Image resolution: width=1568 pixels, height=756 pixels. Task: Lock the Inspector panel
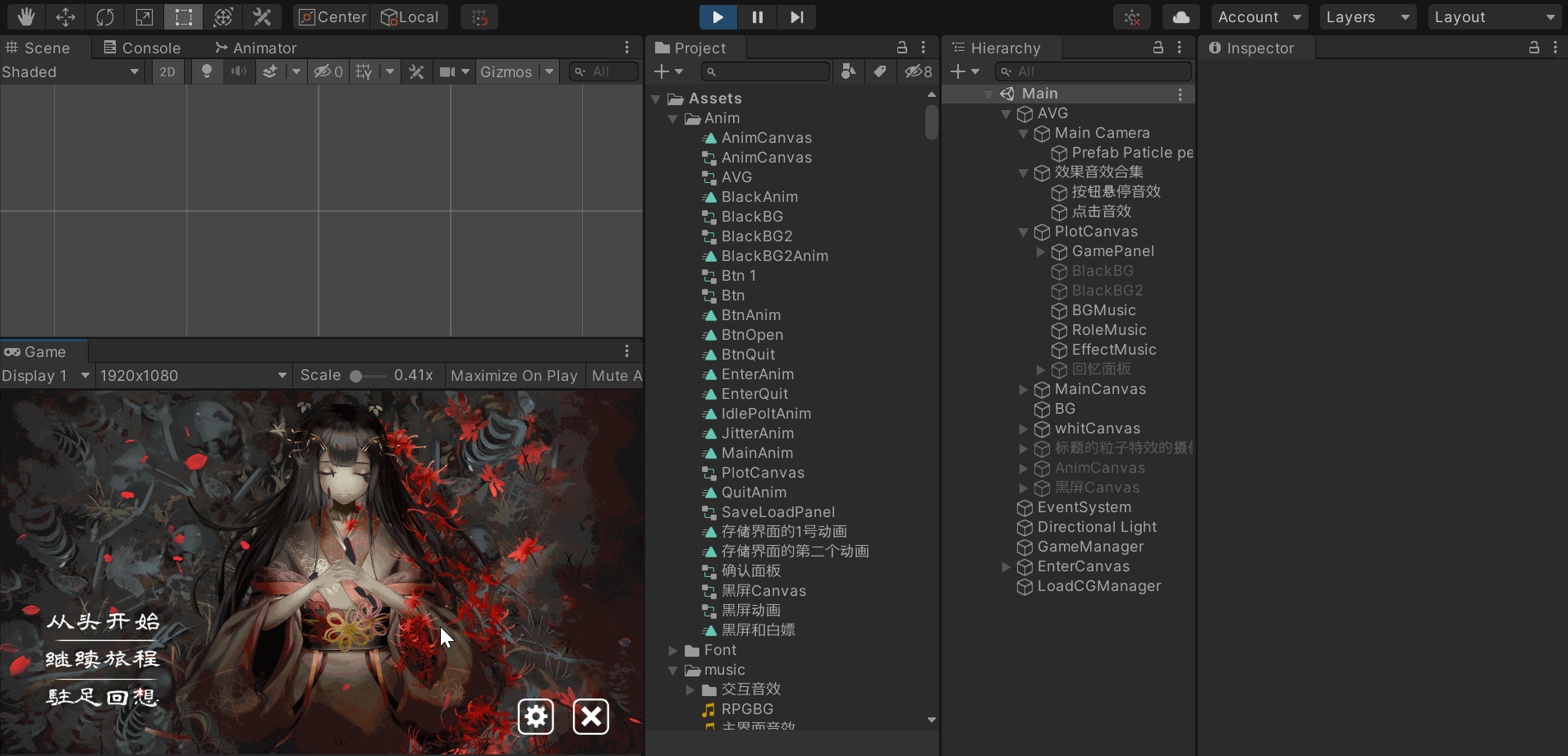click(1534, 48)
